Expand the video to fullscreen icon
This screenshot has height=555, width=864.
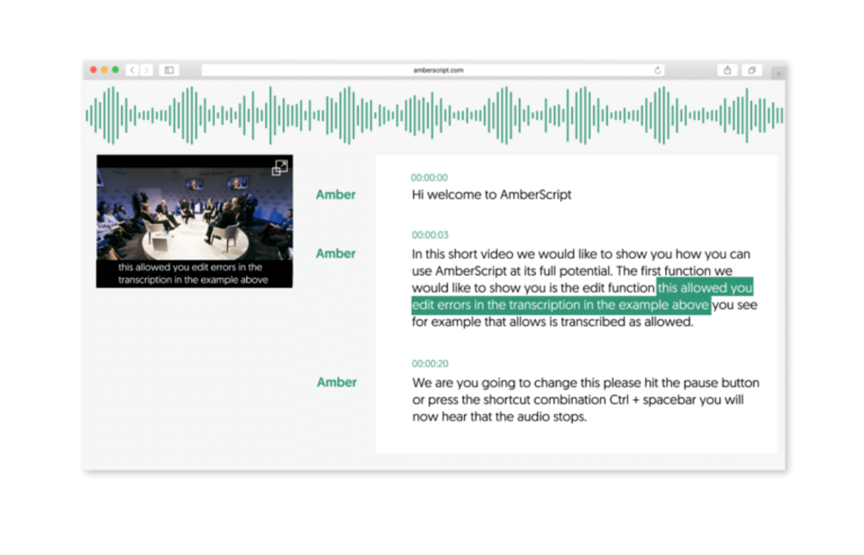pyautogui.click(x=280, y=168)
